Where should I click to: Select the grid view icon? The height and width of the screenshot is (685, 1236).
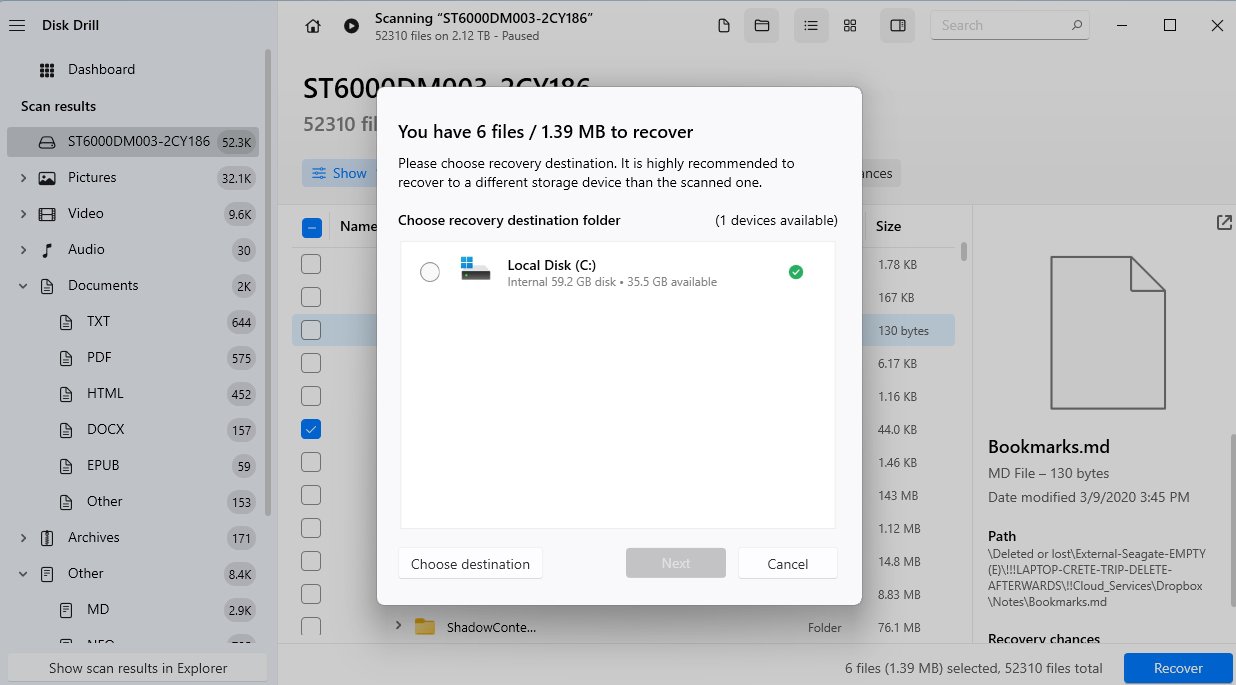[x=849, y=26]
